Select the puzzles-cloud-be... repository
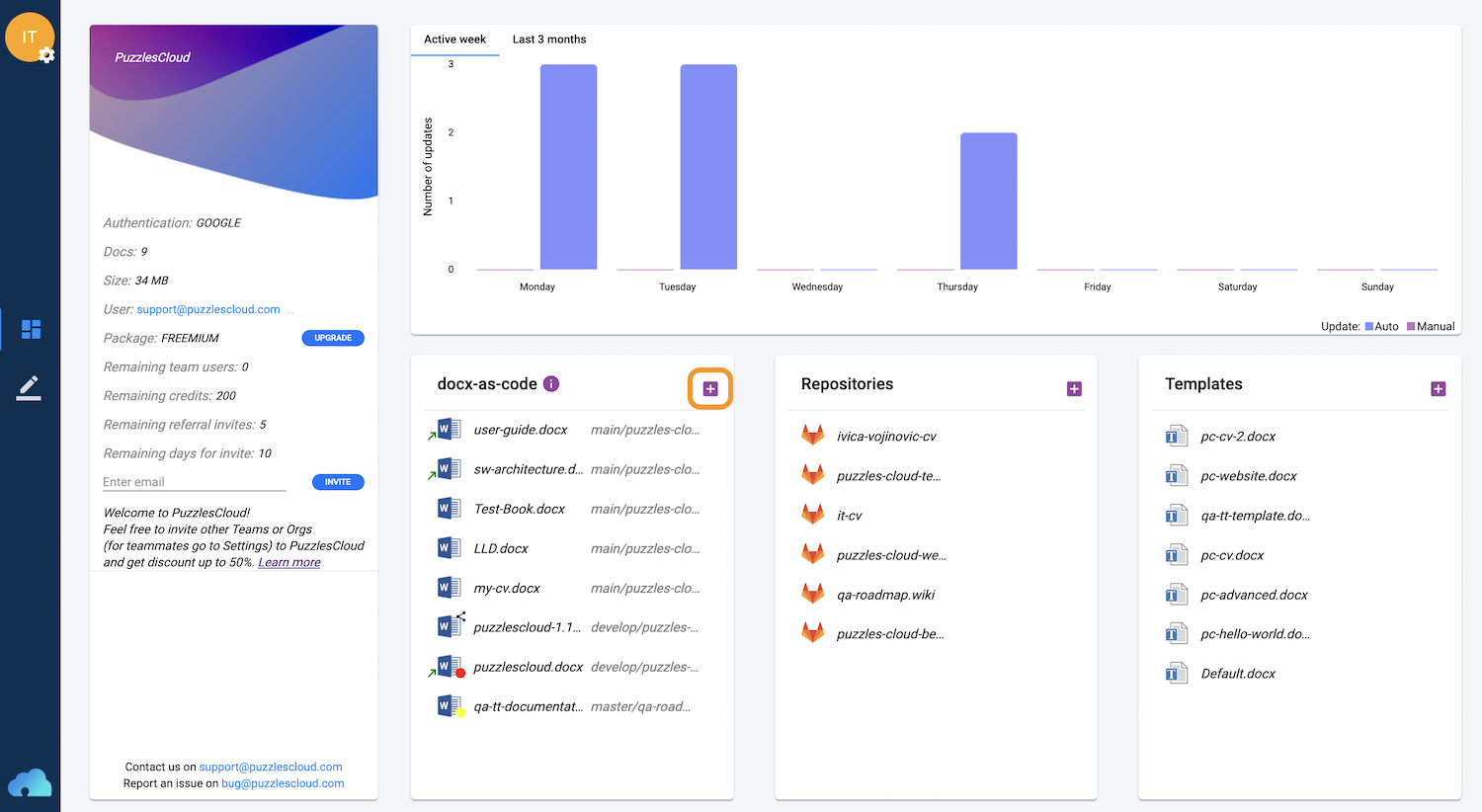The image size is (1482, 812). coord(890,634)
